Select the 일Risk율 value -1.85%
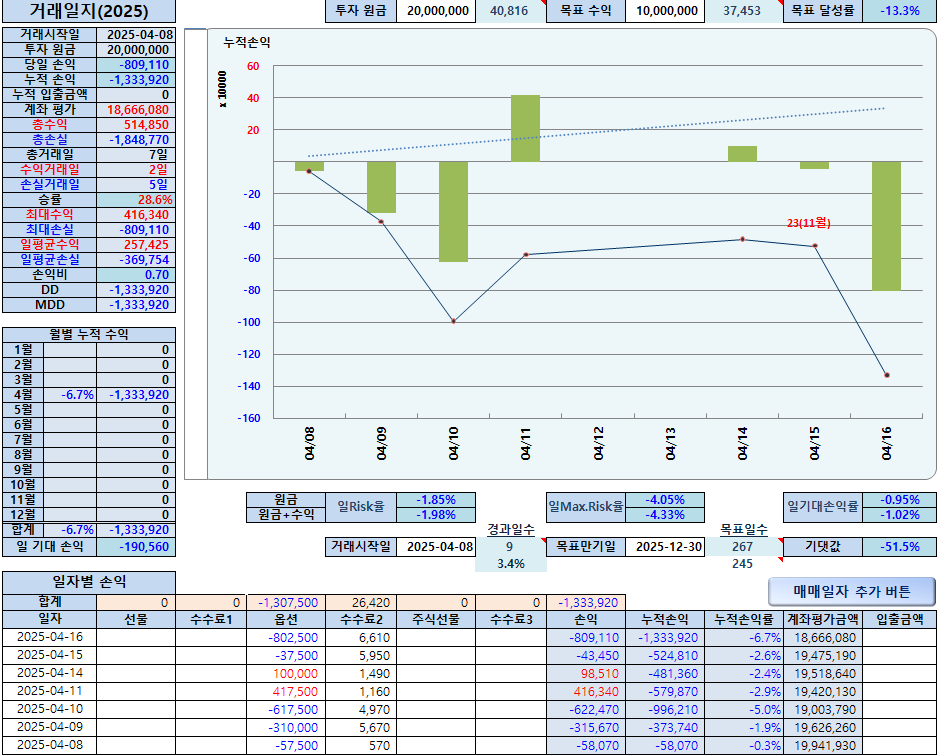This screenshot has width=941, height=755. tap(436, 500)
